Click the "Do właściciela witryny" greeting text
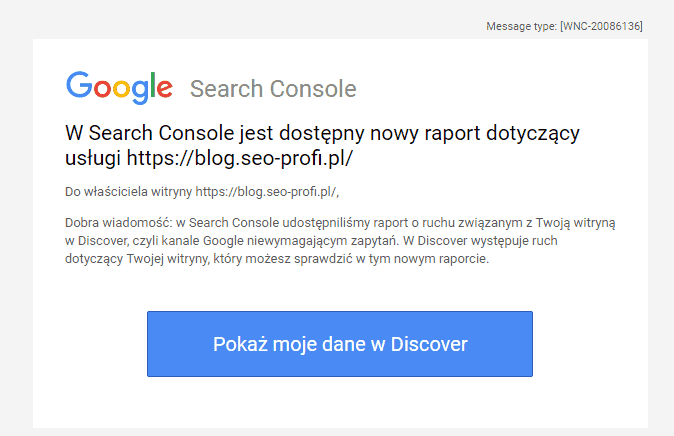 pyautogui.click(x=128, y=191)
